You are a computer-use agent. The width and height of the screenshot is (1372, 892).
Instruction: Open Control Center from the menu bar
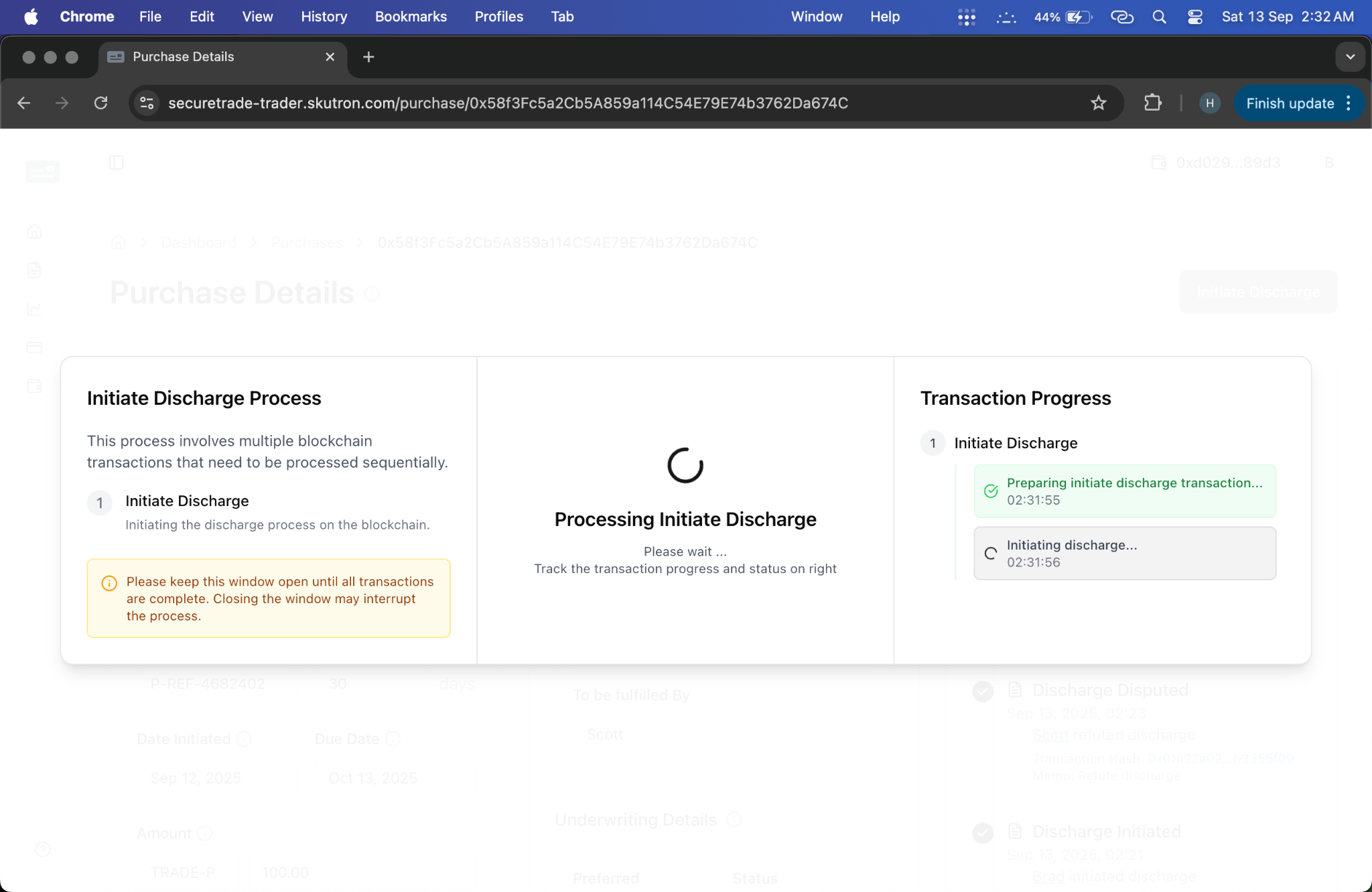pos(1195,17)
